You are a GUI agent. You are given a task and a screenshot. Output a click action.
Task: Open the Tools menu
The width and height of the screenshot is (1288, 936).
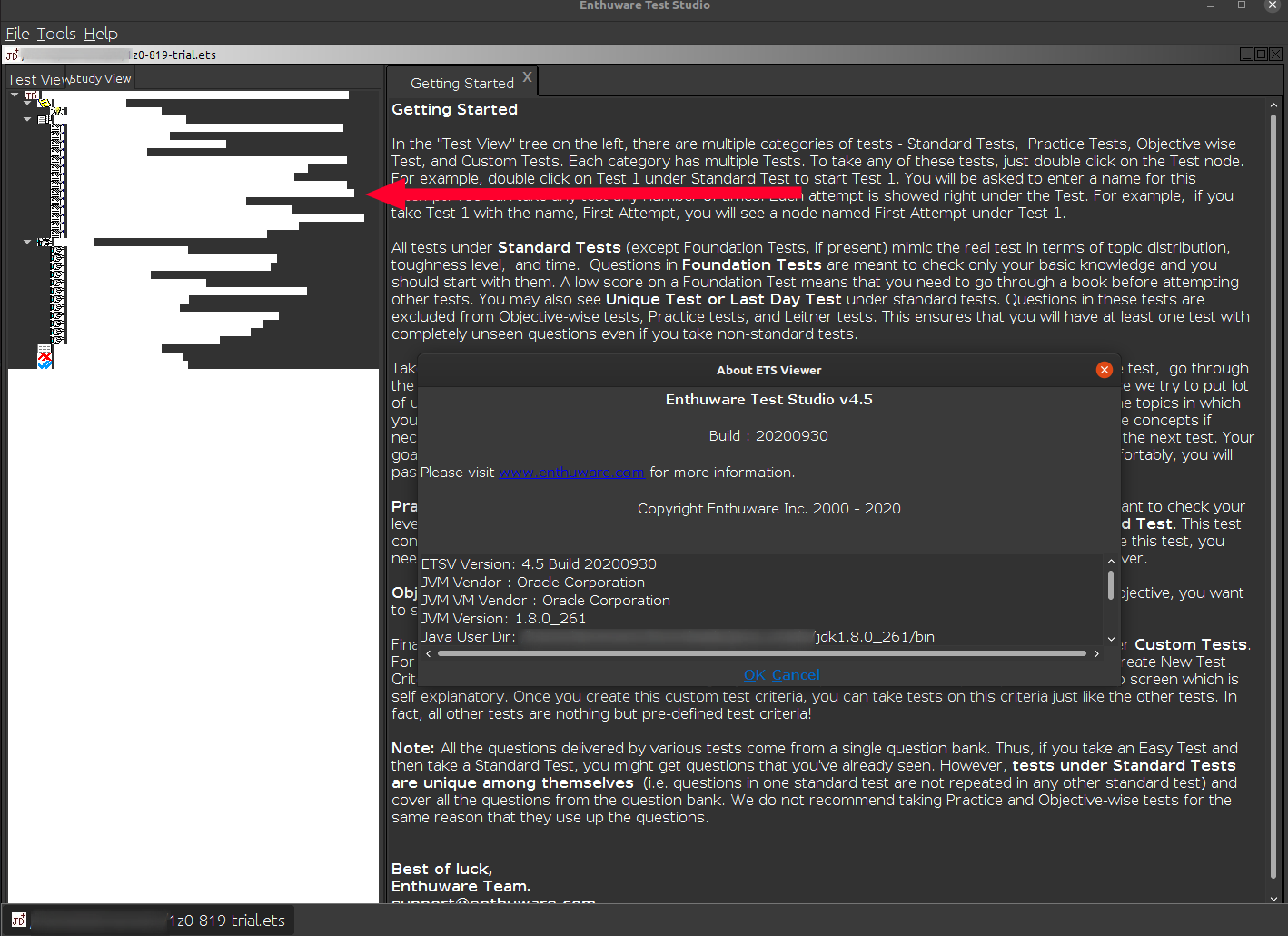click(x=56, y=34)
